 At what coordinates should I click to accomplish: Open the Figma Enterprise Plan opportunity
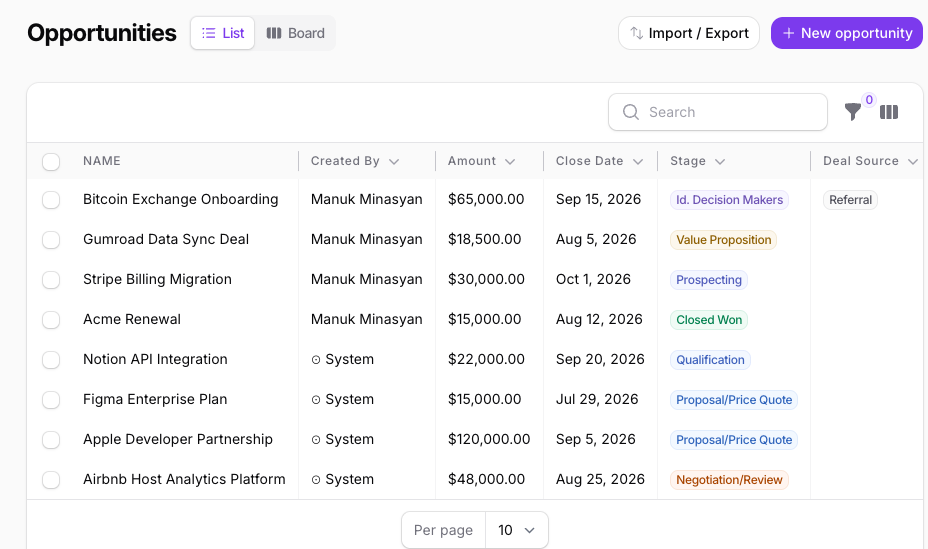click(155, 399)
